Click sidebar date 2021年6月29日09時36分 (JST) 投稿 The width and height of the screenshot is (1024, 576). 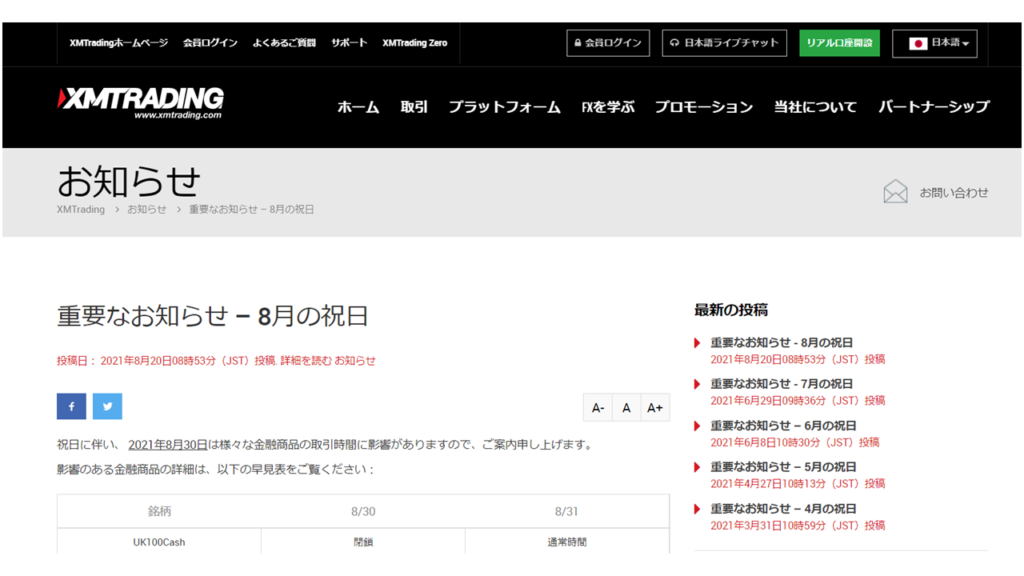[797, 401]
